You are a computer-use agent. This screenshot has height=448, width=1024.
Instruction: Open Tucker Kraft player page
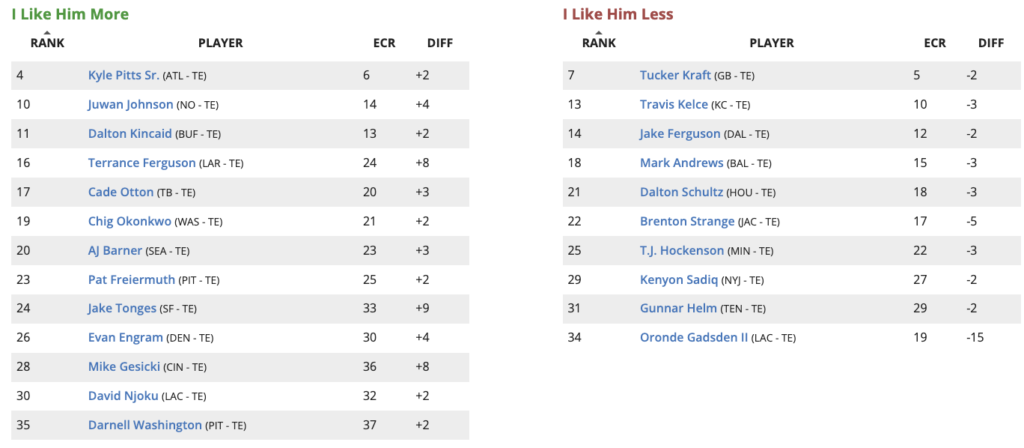click(675, 76)
